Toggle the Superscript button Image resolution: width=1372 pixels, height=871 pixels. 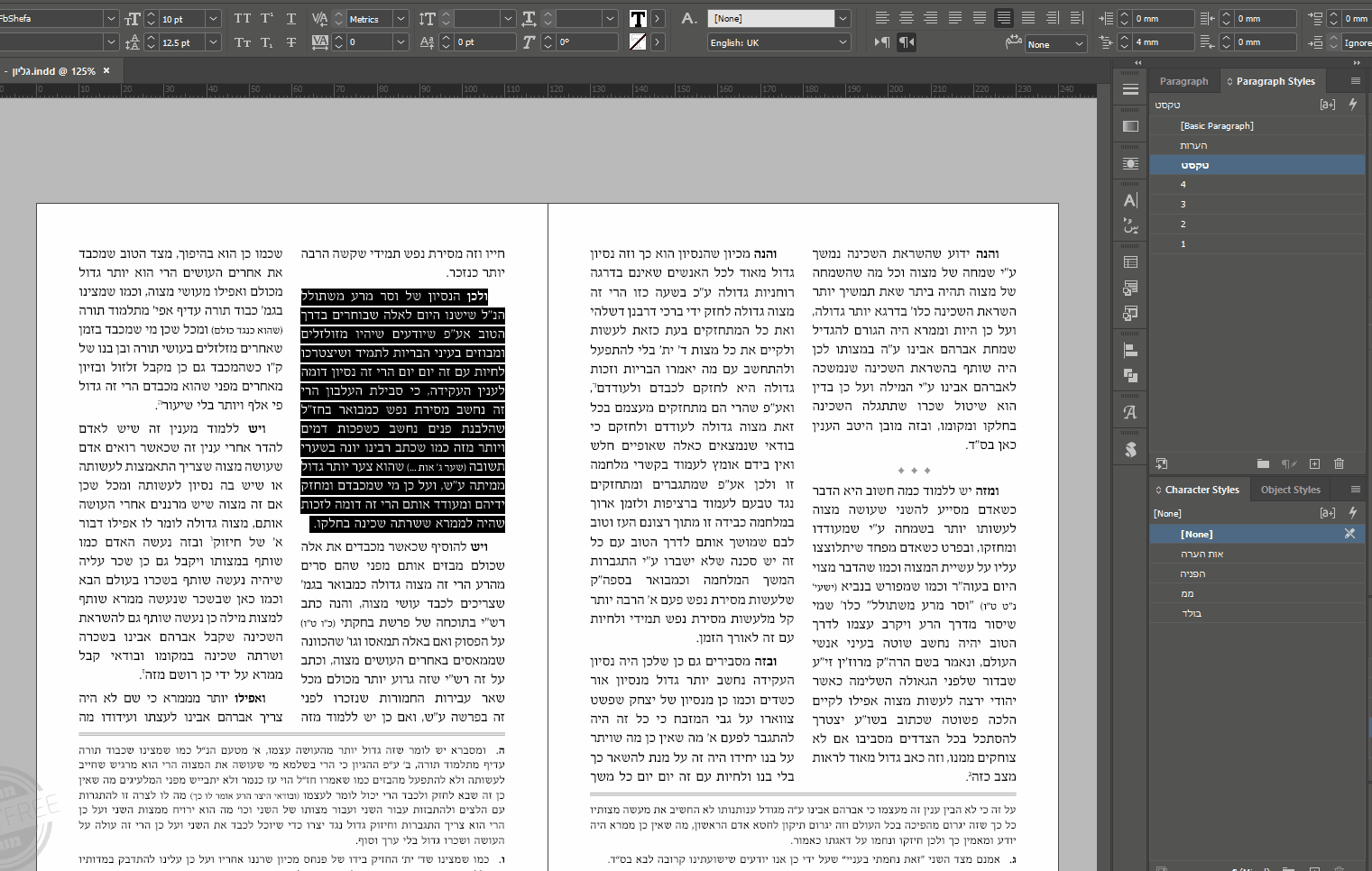tap(267, 18)
